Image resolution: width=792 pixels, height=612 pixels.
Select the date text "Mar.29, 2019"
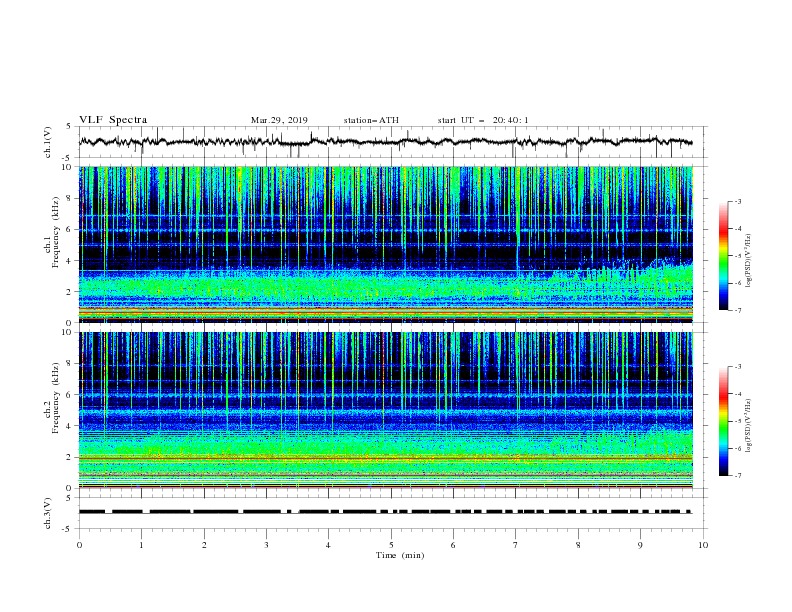point(279,120)
